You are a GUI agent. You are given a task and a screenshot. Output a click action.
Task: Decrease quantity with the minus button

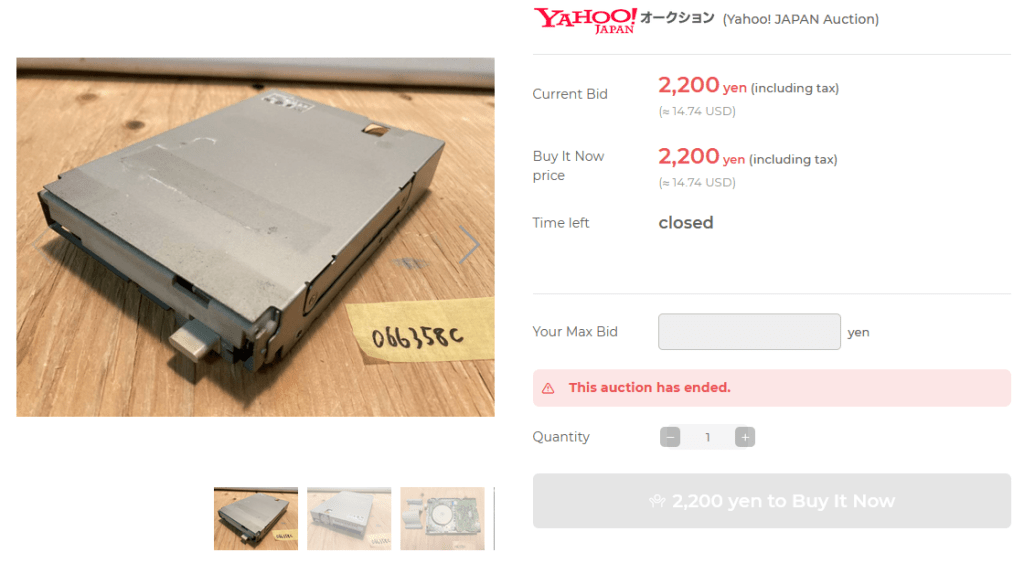pyautogui.click(x=670, y=437)
